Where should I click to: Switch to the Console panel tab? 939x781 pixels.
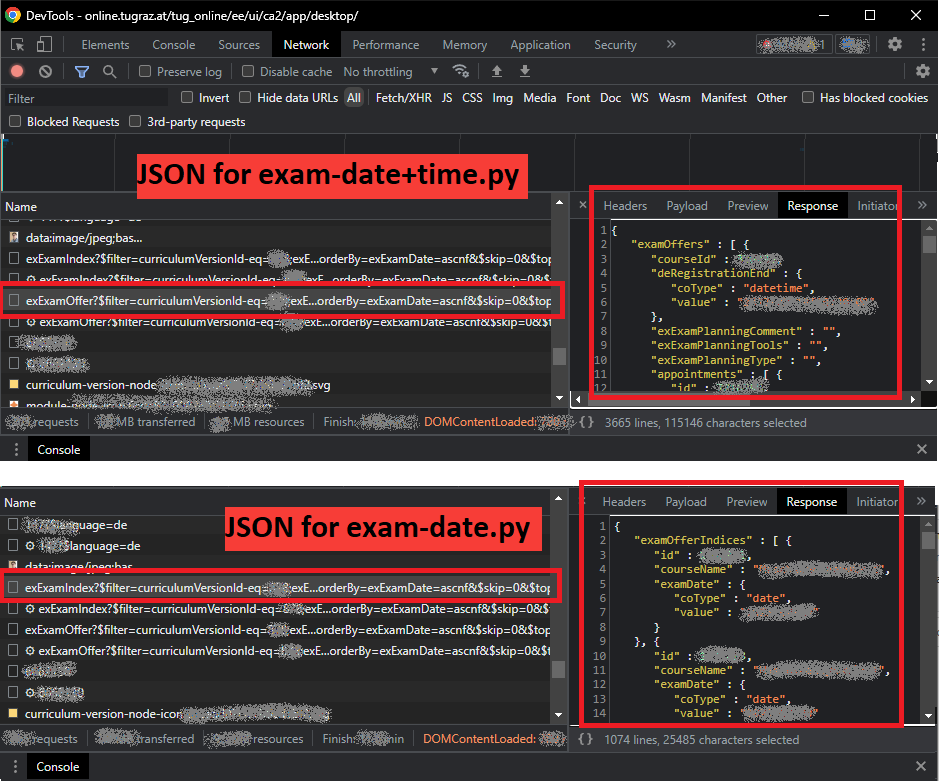173,44
